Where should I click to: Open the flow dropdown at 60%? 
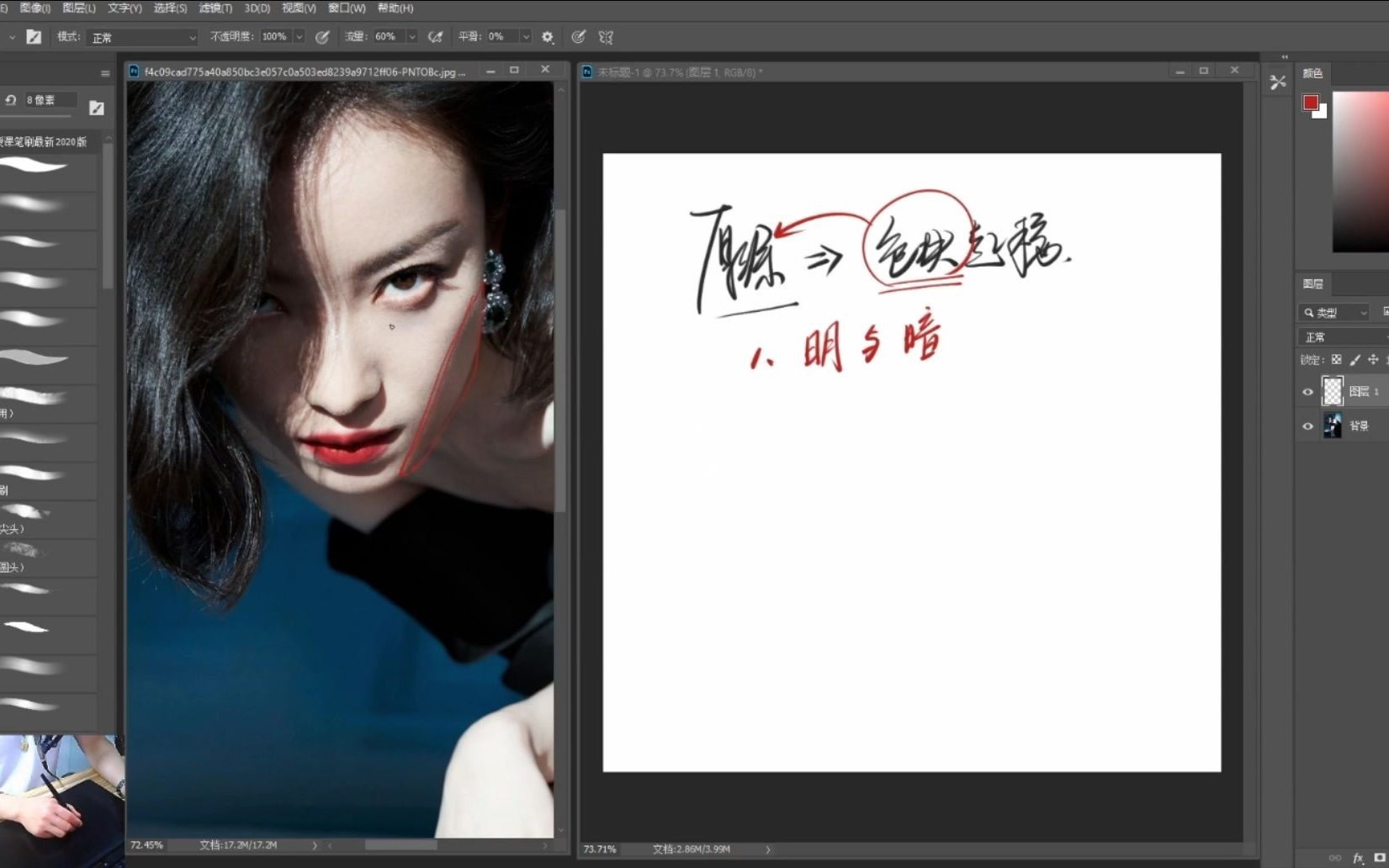point(411,37)
